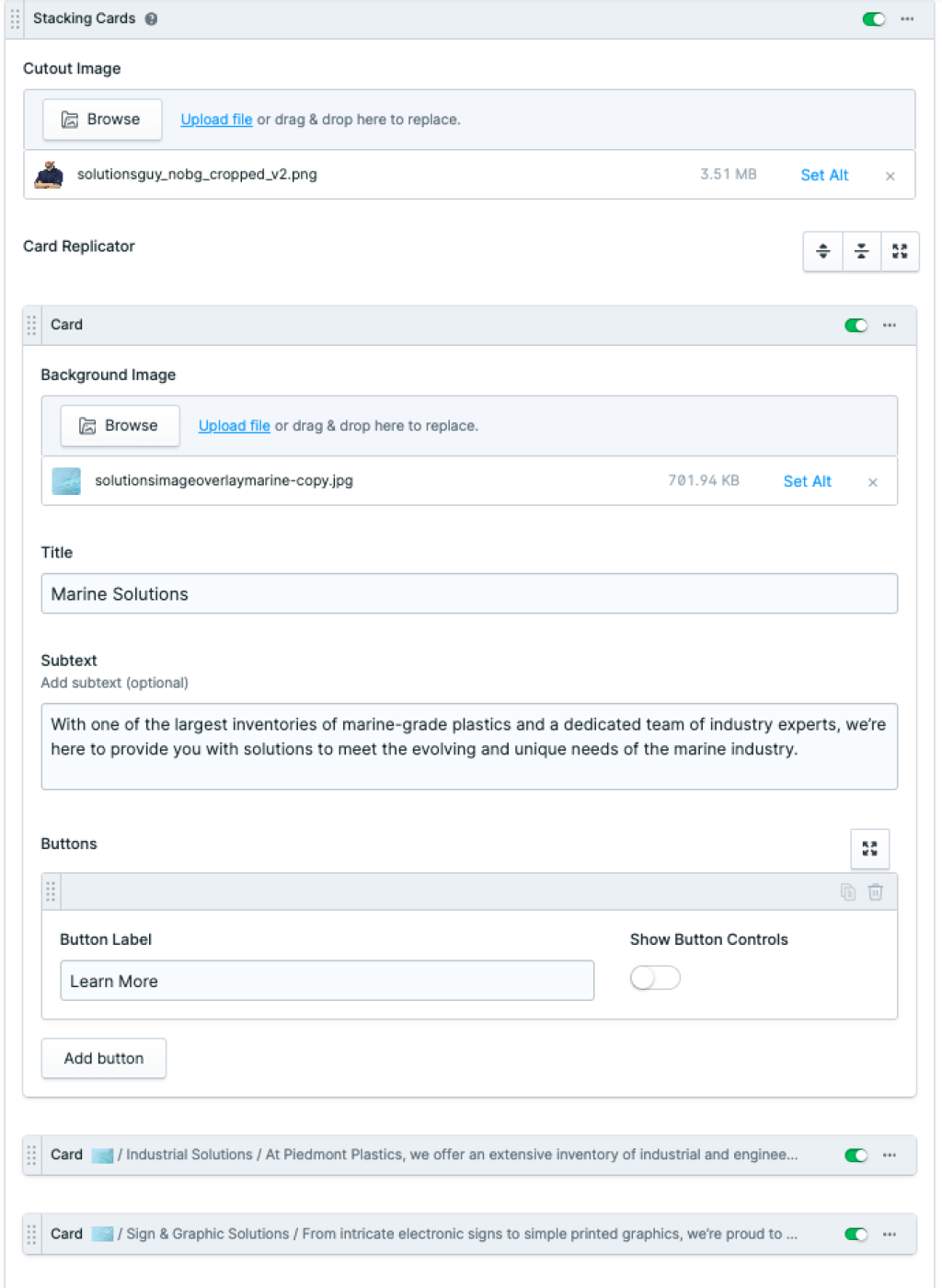942x1288 pixels.
Task: Disable the Stacking Cards block toggle
Action: point(873,19)
